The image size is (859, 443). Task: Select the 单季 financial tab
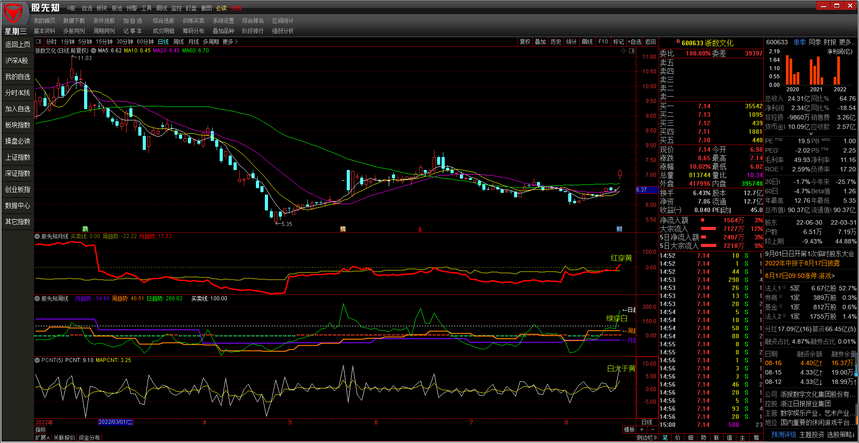tap(799, 42)
